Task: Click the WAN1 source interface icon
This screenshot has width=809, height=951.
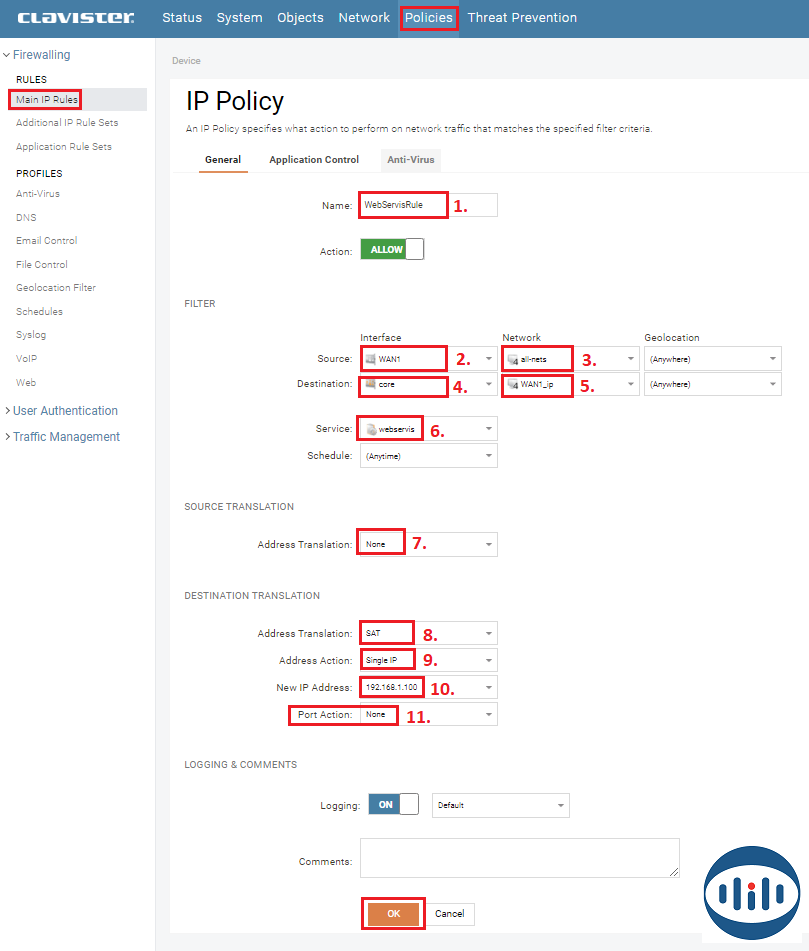Action: click(x=370, y=359)
